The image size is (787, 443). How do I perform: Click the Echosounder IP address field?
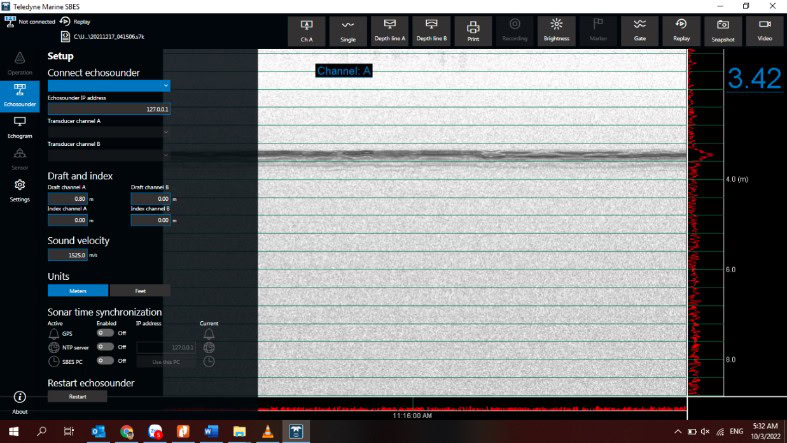pyautogui.click(x=109, y=109)
